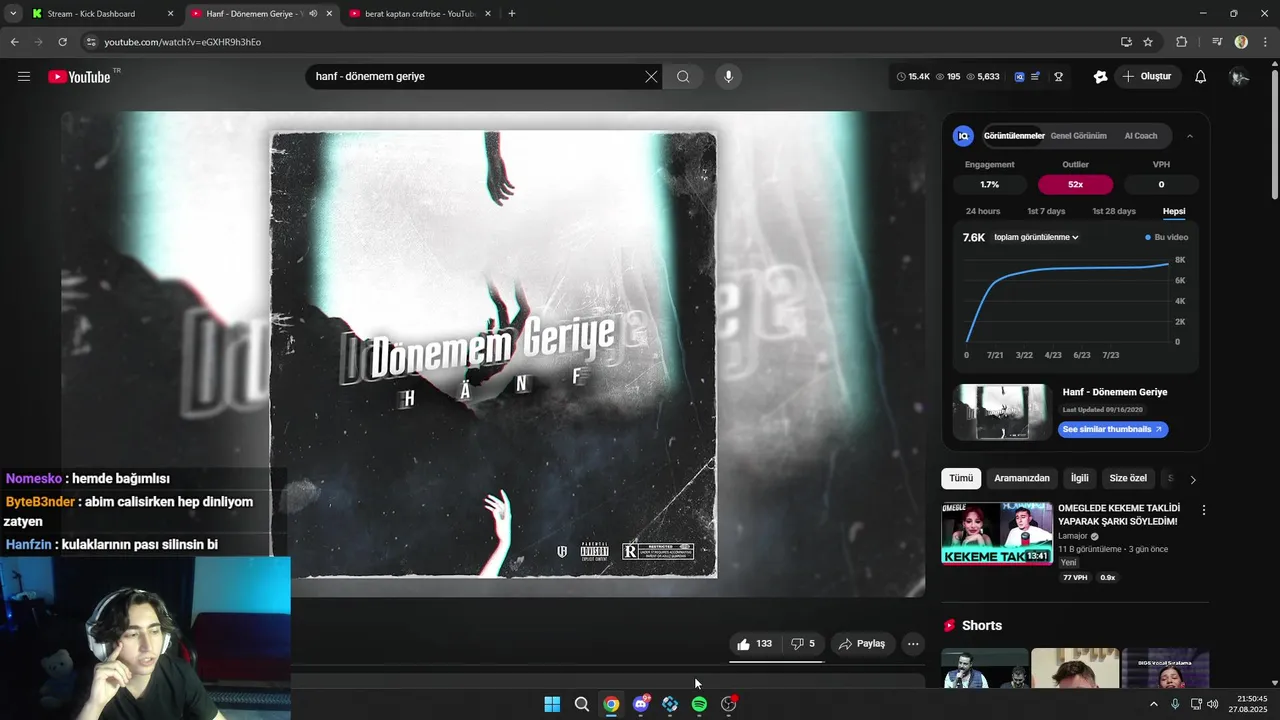Open YouTube notifications bell
The width and height of the screenshot is (1280, 720).
tap(1201, 77)
